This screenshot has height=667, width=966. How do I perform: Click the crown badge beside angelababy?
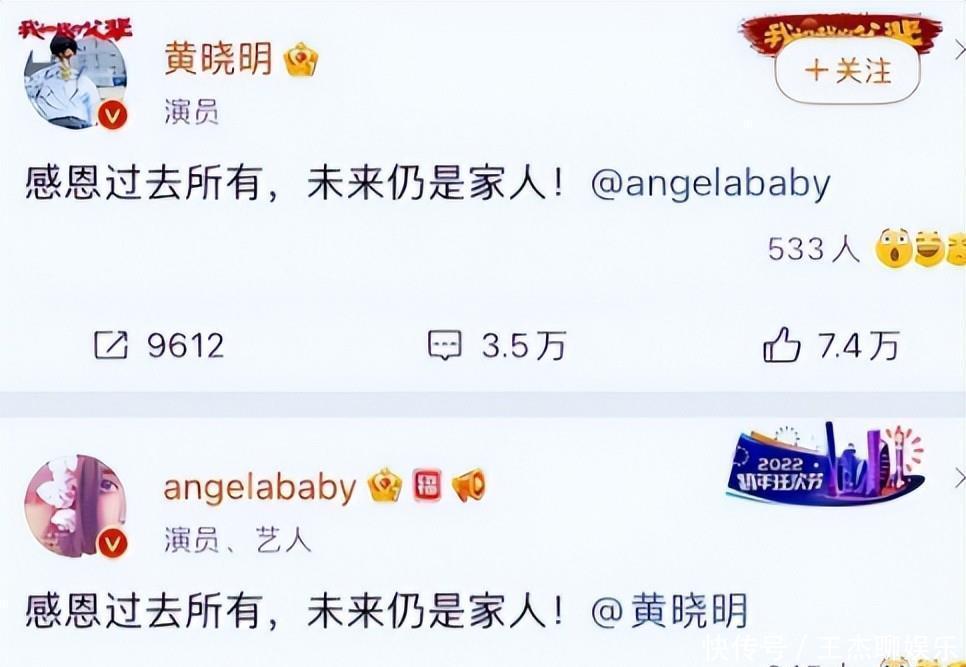coord(384,485)
